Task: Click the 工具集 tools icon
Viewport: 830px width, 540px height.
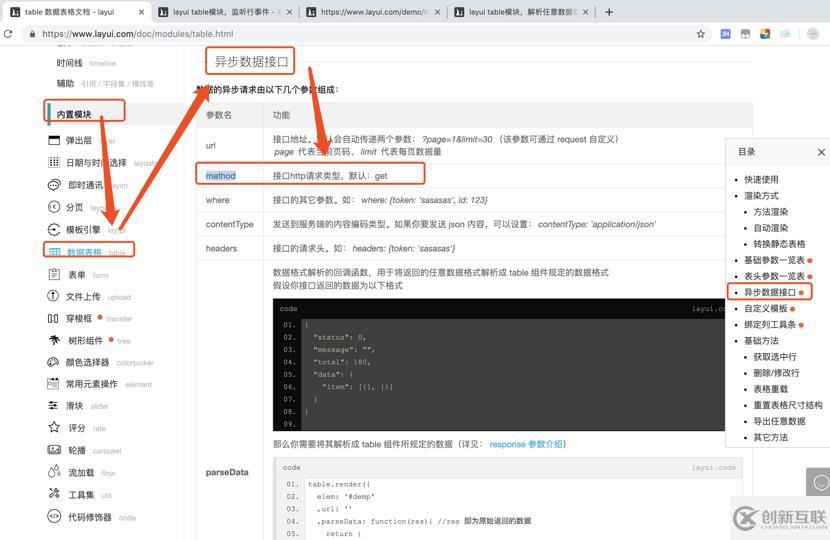Action: click(54, 494)
